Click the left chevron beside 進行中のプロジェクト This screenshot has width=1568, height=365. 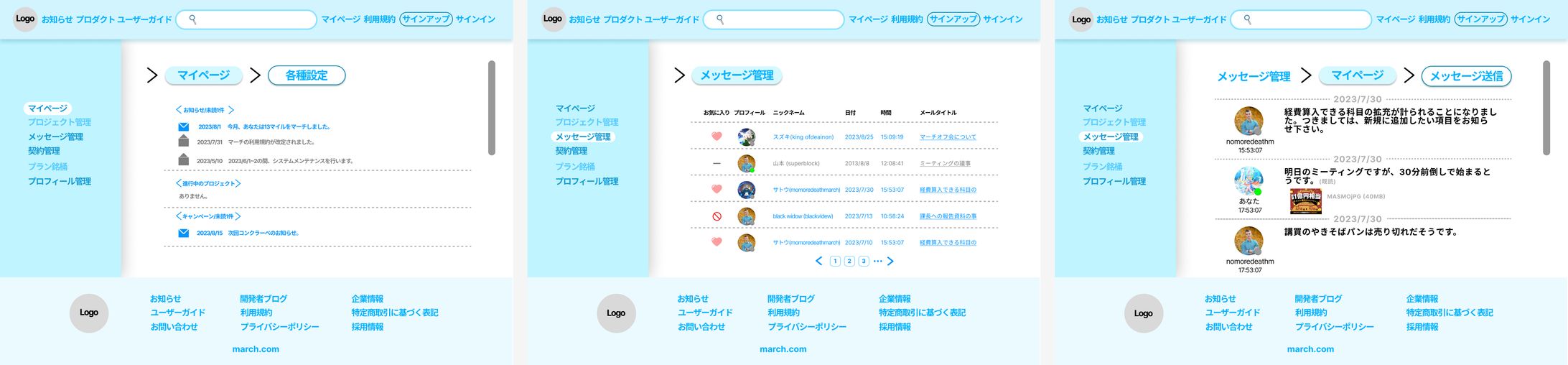click(179, 183)
